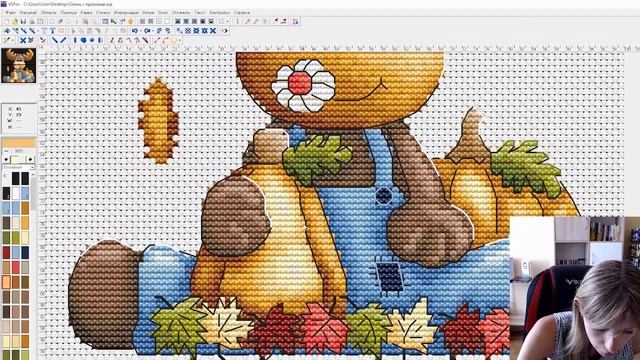This screenshot has height=360, width=640.
Task: Open the Стежки menu
Action: tap(103, 13)
